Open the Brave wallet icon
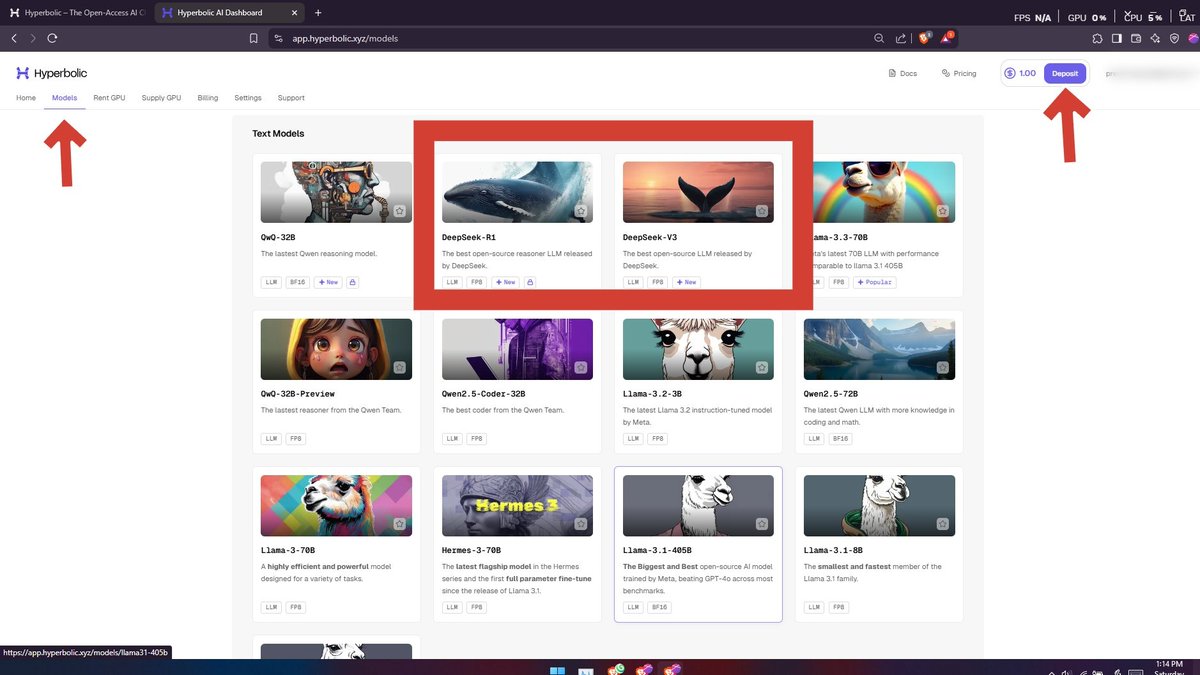This screenshot has width=1200, height=675. click(x=1136, y=38)
